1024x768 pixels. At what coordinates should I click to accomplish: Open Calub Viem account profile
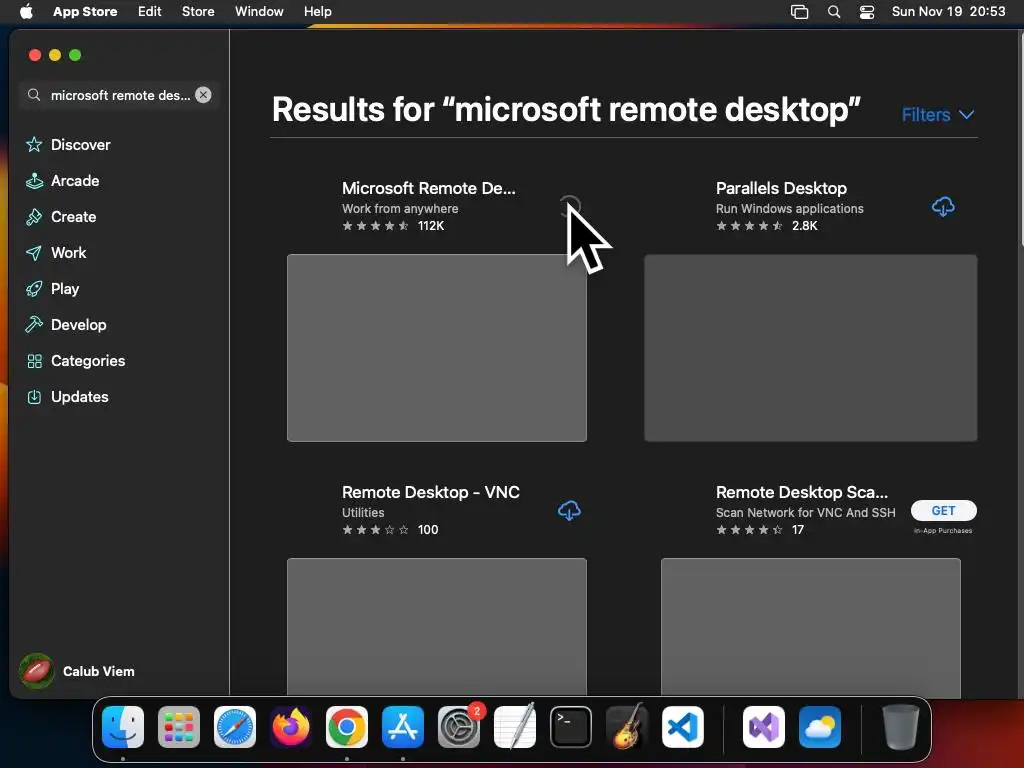tap(77, 671)
